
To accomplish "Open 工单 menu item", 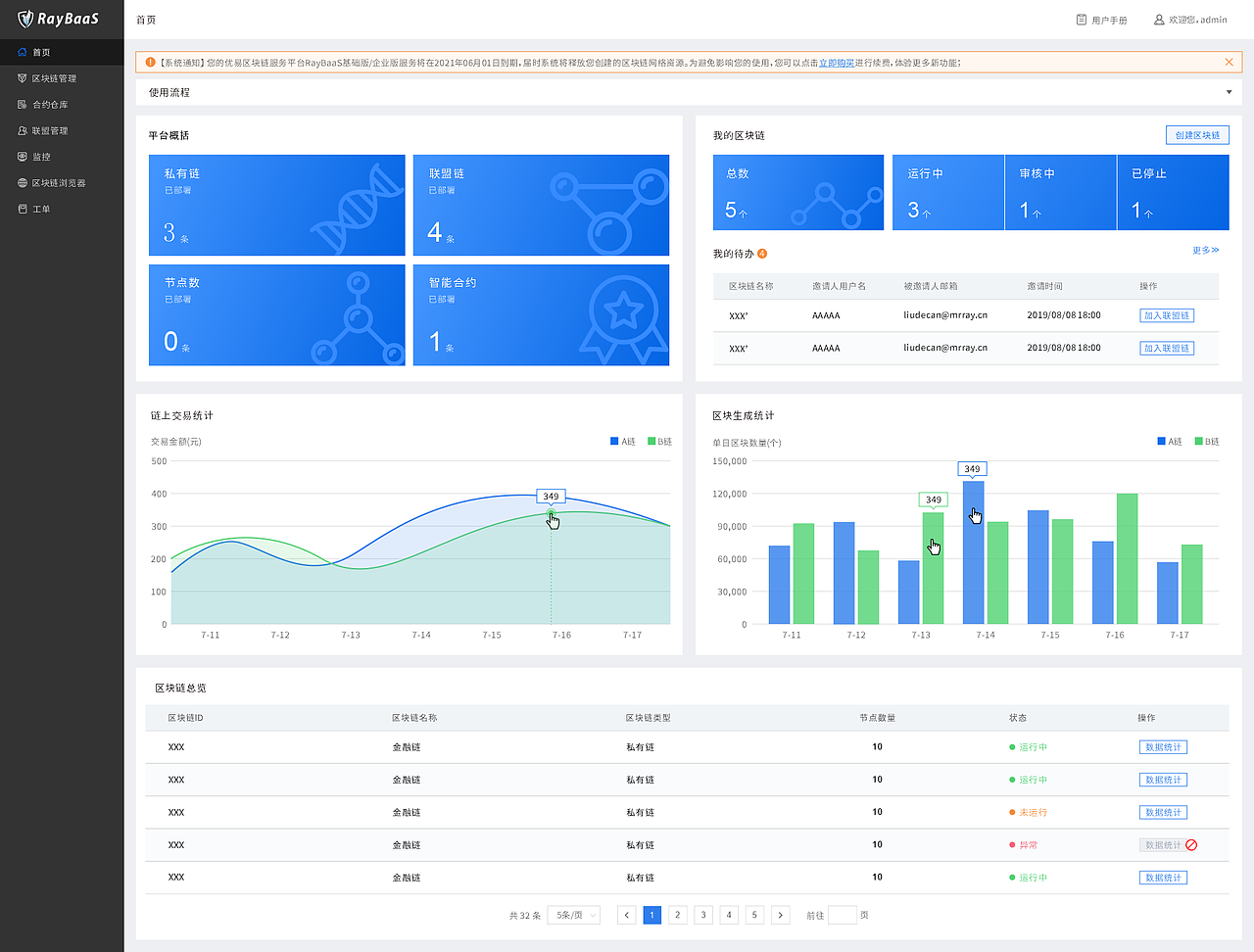I will coord(62,209).
